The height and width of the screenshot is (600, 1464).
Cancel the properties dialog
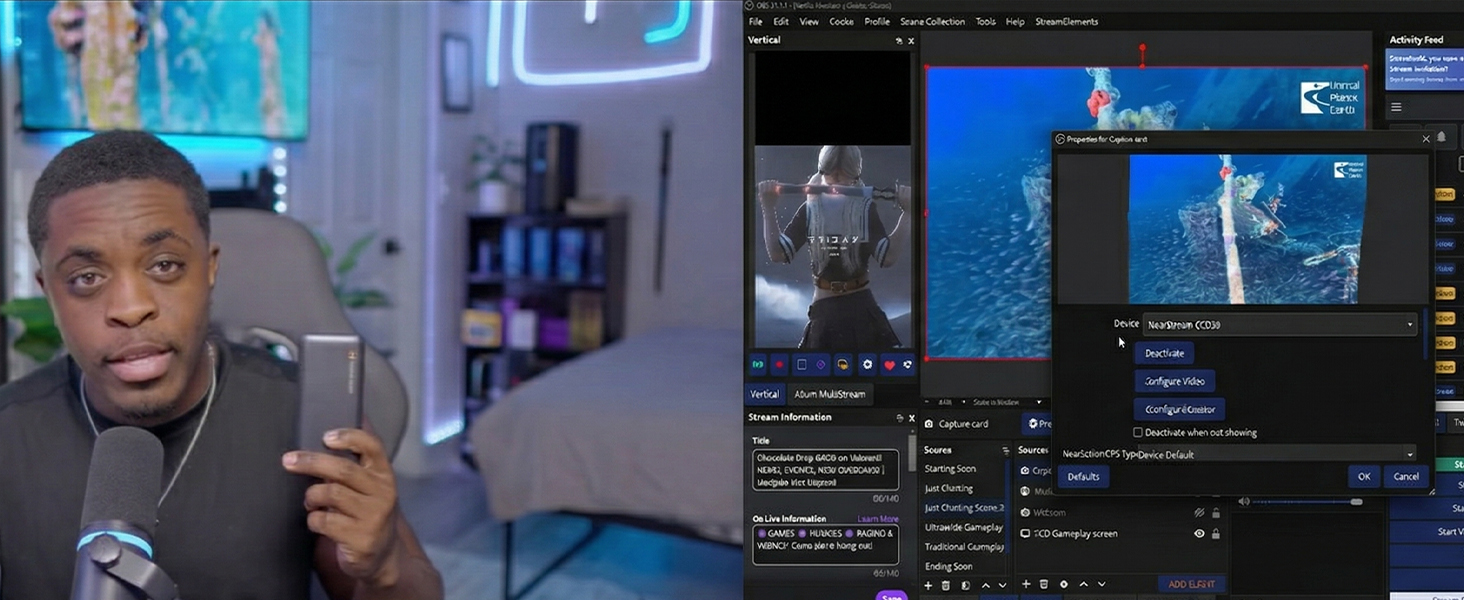click(1406, 477)
